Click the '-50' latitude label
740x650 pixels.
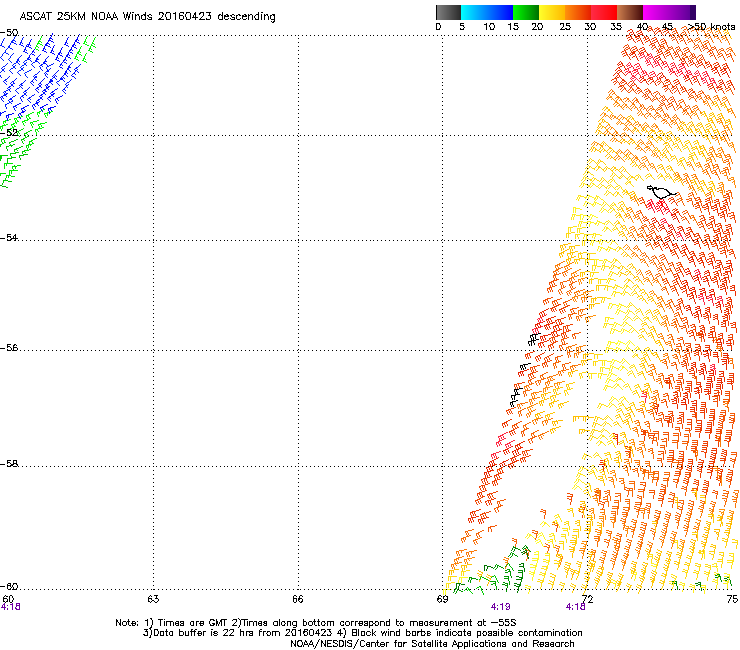pos(9,33)
